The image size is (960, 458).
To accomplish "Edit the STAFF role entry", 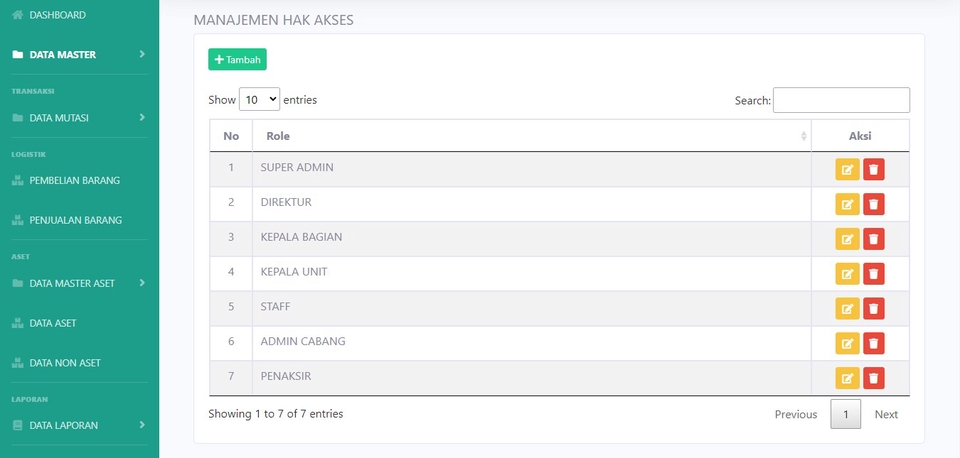I will [x=847, y=309].
